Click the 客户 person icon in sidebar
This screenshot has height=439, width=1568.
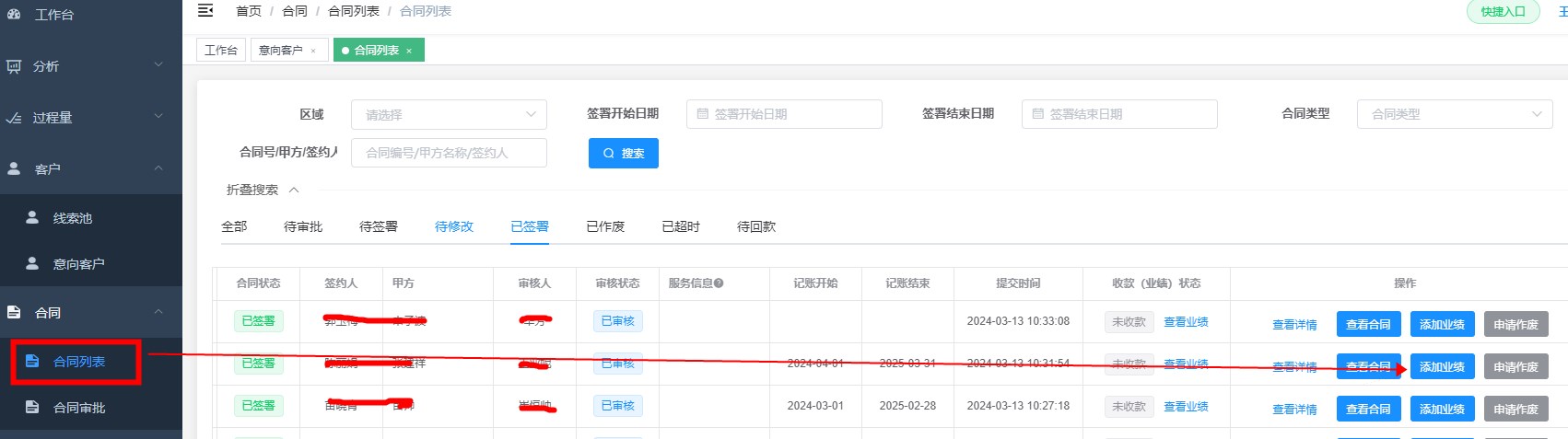(x=14, y=168)
